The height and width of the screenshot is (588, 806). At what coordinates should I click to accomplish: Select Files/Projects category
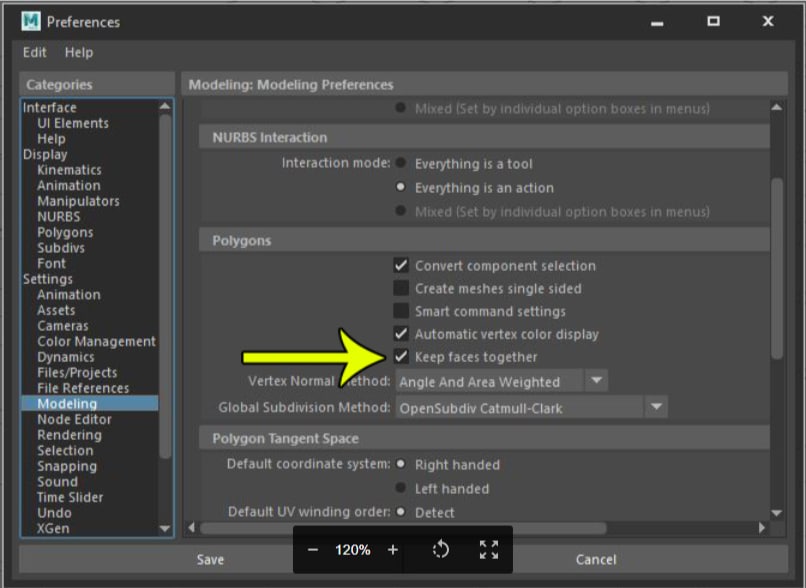[x=77, y=373]
